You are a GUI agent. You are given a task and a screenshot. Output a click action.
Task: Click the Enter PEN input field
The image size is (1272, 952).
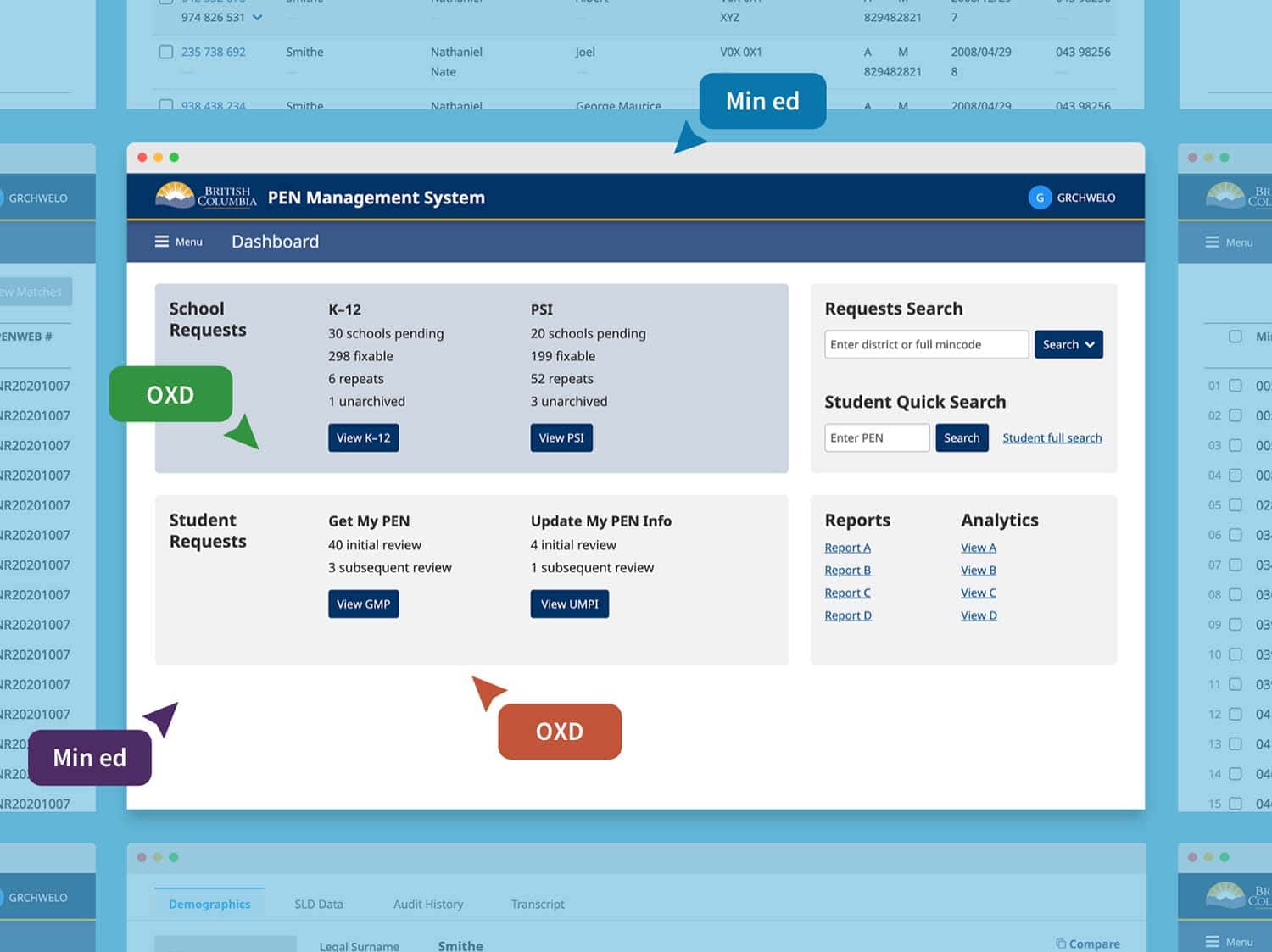[876, 438]
